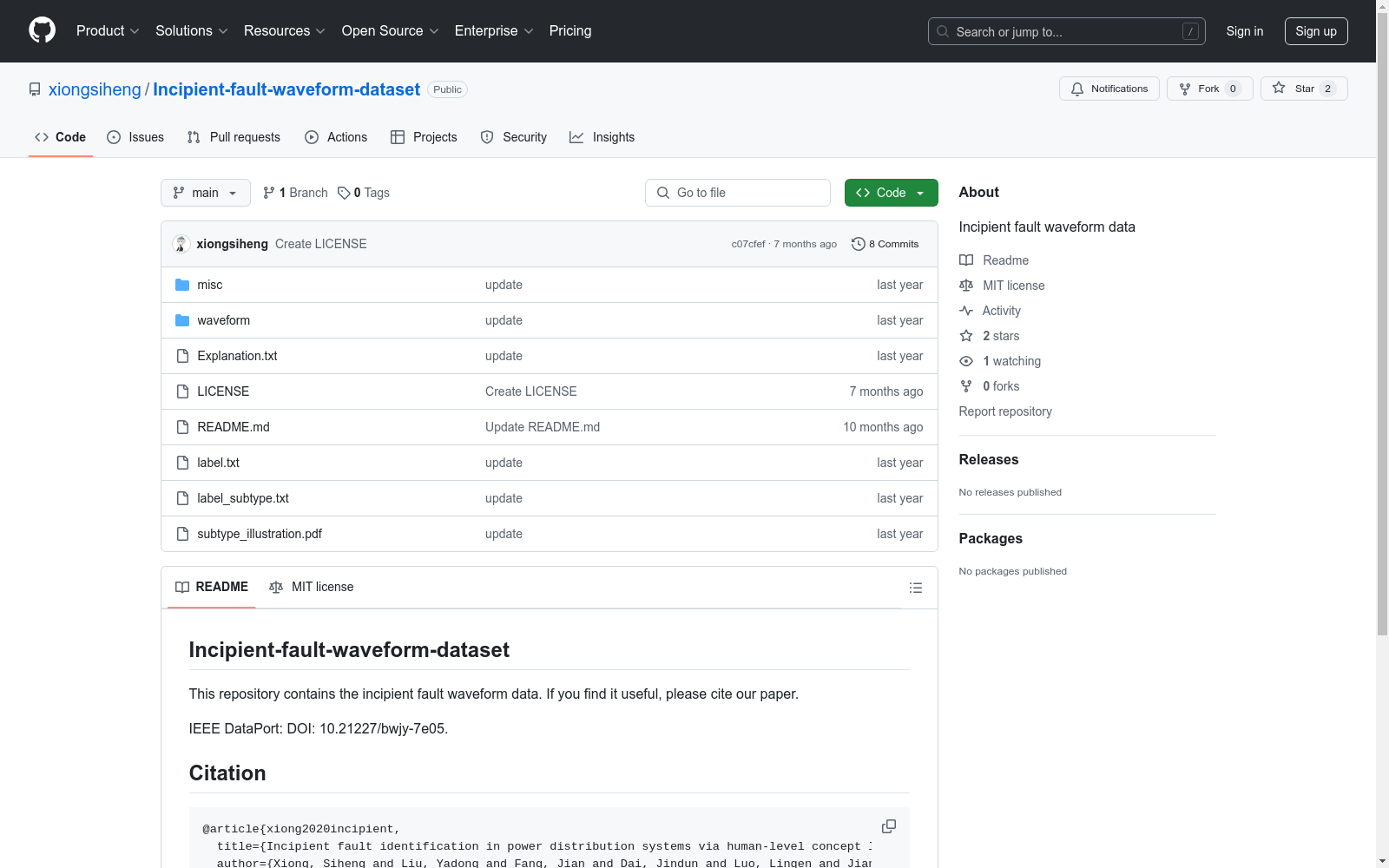Open the 8 Commits history link
This screenshot has height=868, width=1389.
pos(885,244)
